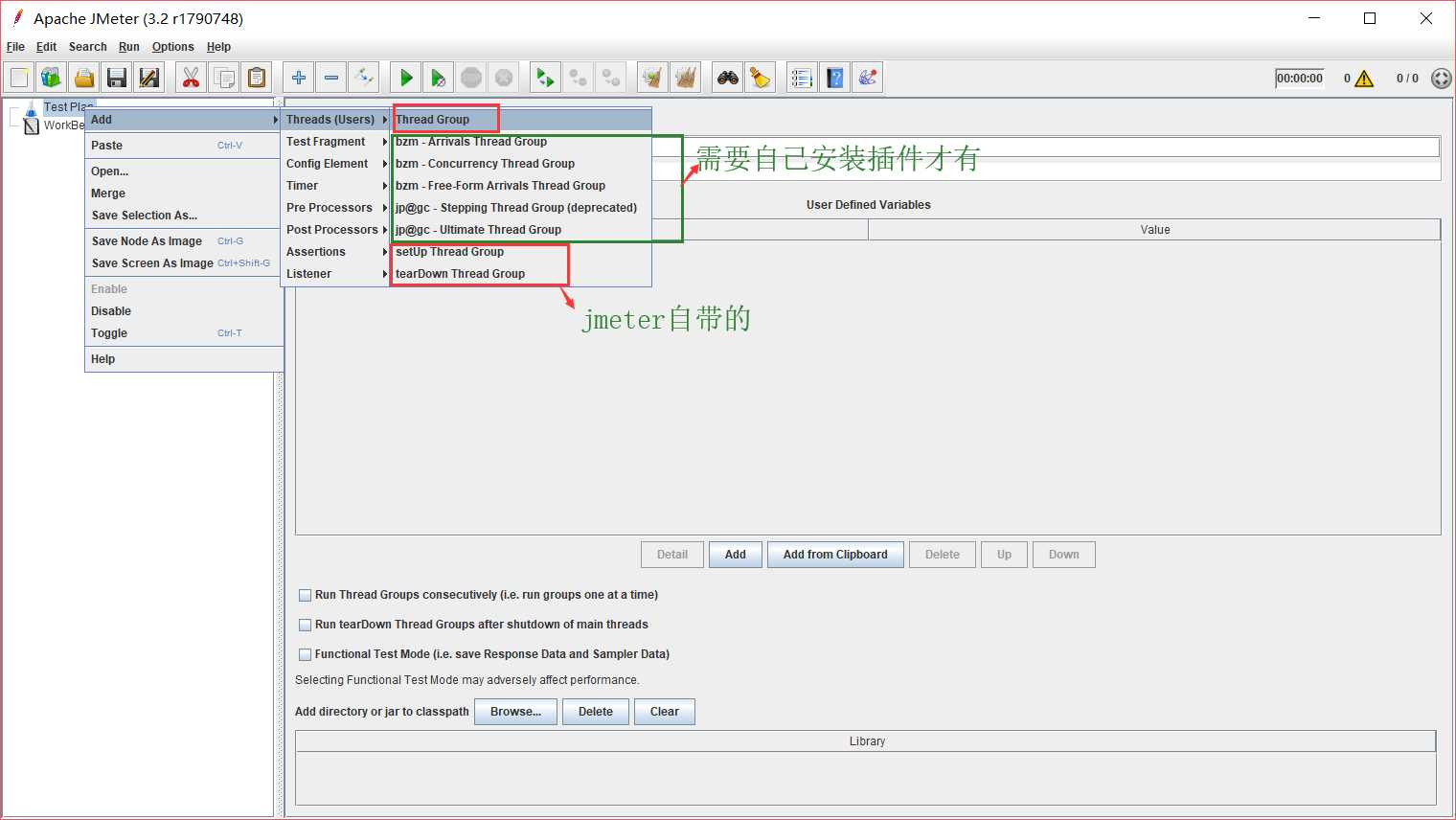The height and width of the screenshot is (820, 1456).
Task: Click Browse... for classpath
Action: (515, 712)
